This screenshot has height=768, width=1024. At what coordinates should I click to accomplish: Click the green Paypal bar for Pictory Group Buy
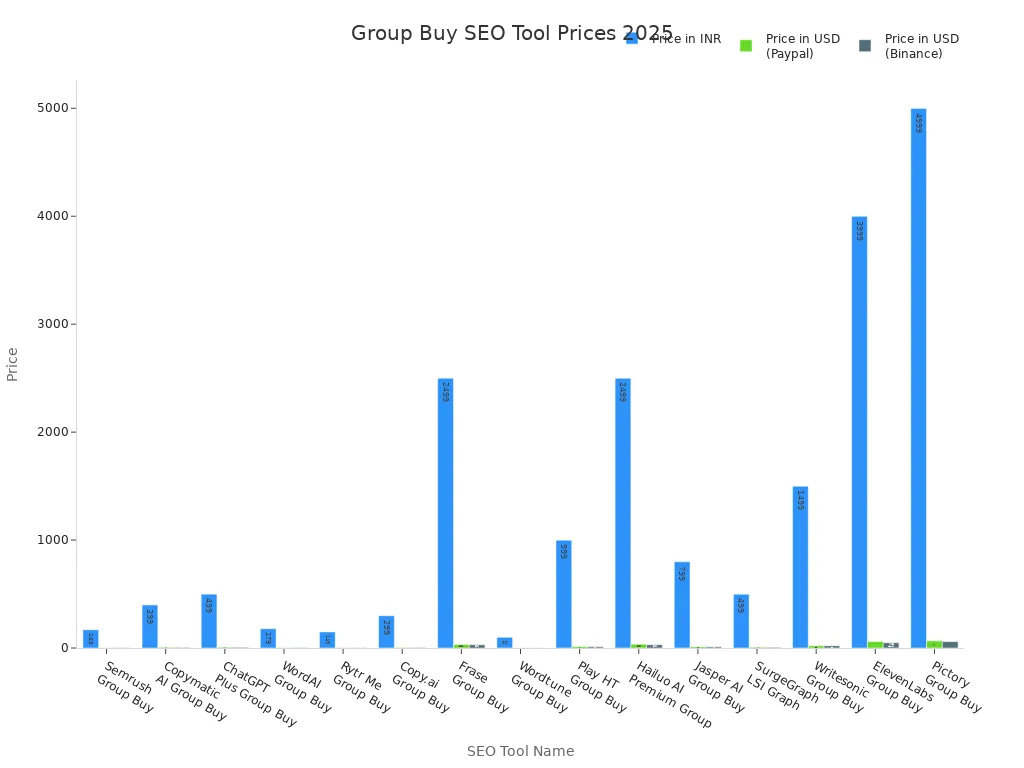click(x=935, y=645)
